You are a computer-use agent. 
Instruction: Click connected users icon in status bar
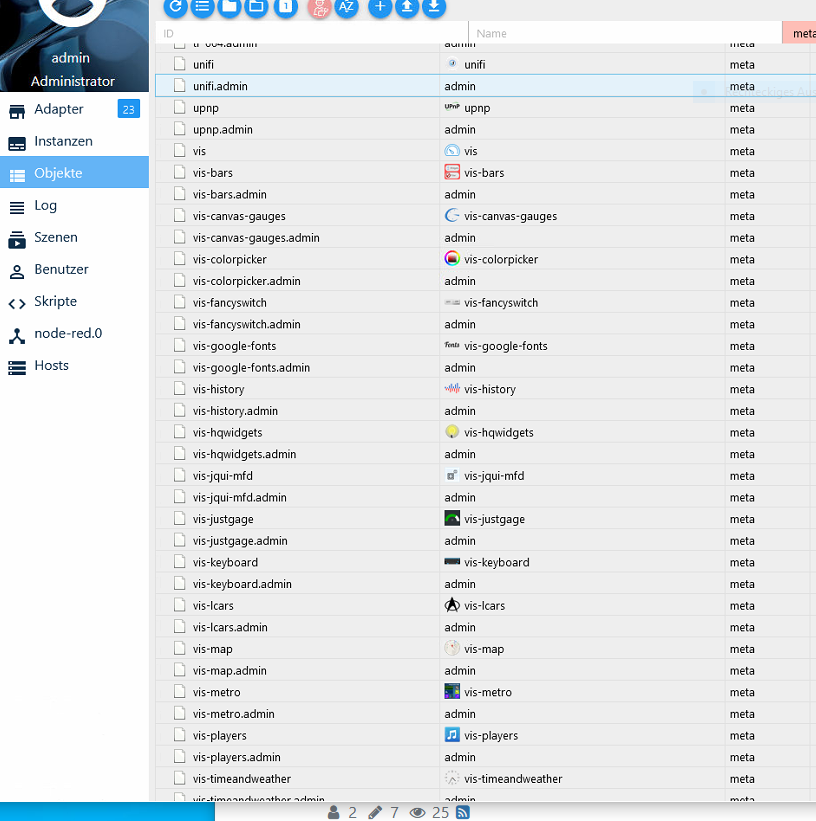coord(334,812)
